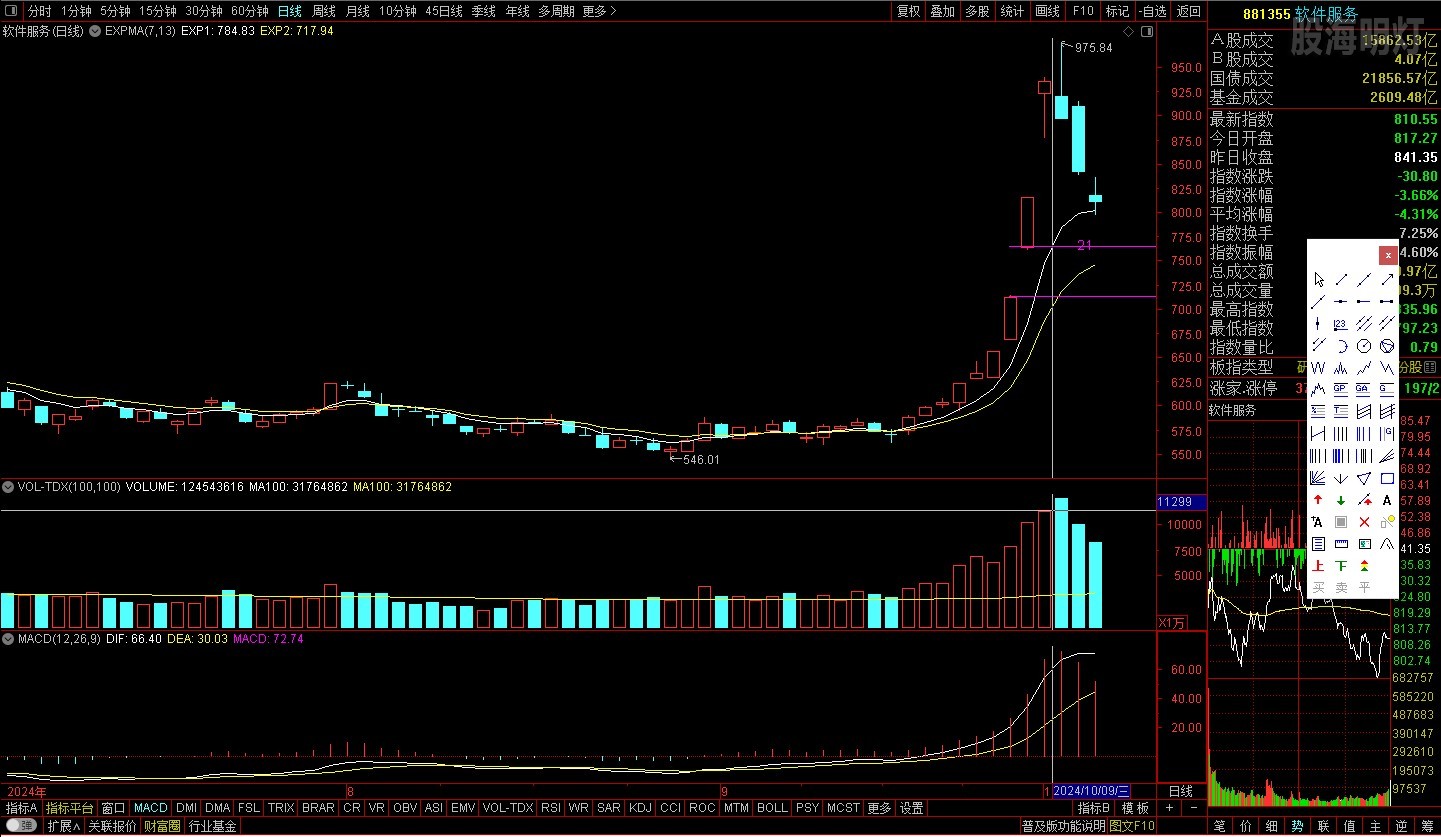Screen dimensions: 1441x837
Task: Switch to the 周线 weekly chart tab
Action: pyautogui.click(x=324, y=11)
